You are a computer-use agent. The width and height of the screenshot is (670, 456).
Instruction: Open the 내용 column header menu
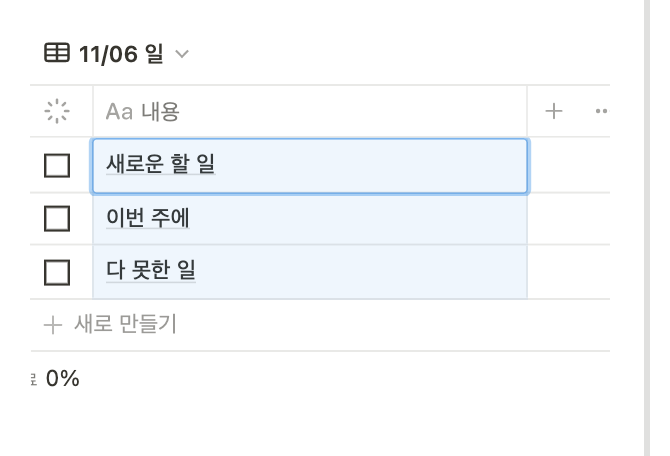[x=161, y=111]
